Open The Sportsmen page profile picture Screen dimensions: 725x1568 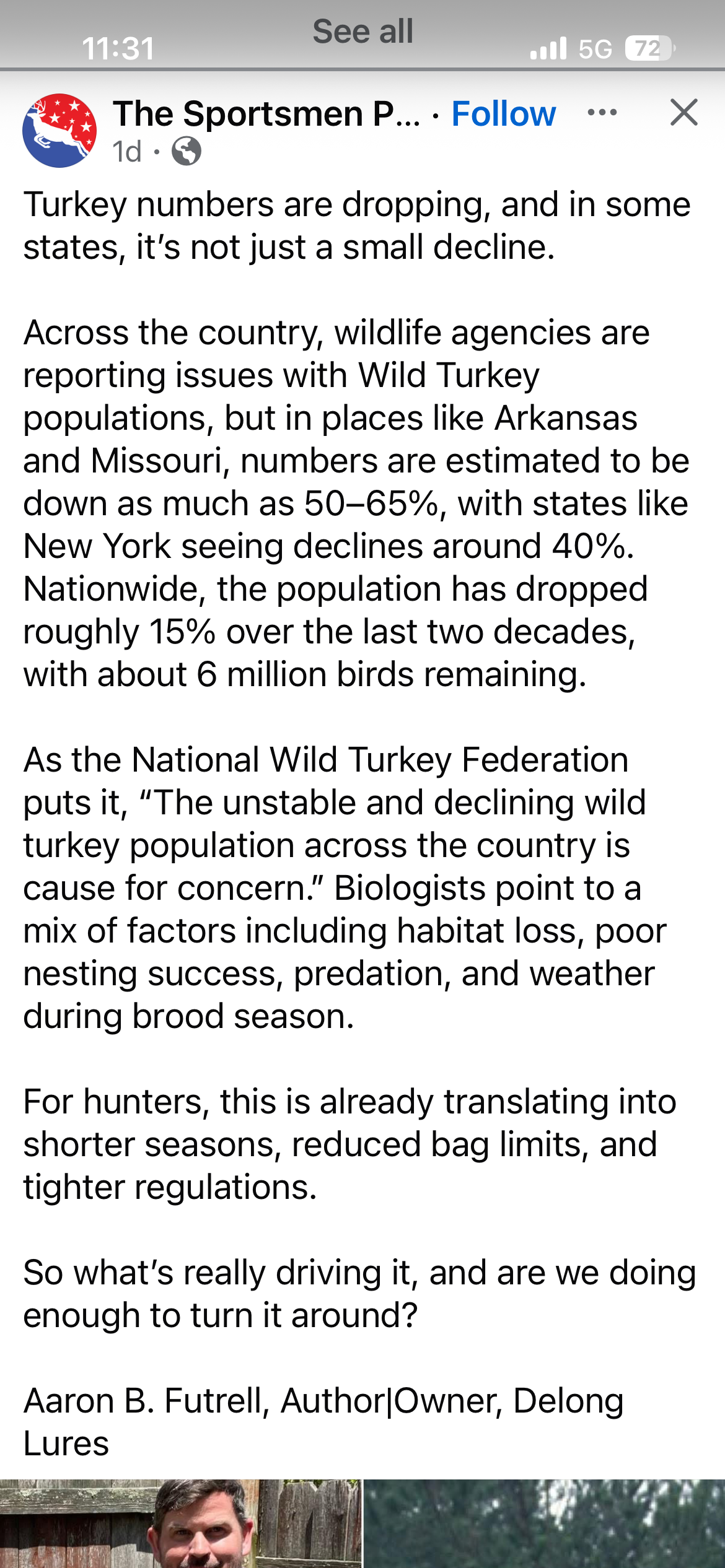(x=59, y=131)
